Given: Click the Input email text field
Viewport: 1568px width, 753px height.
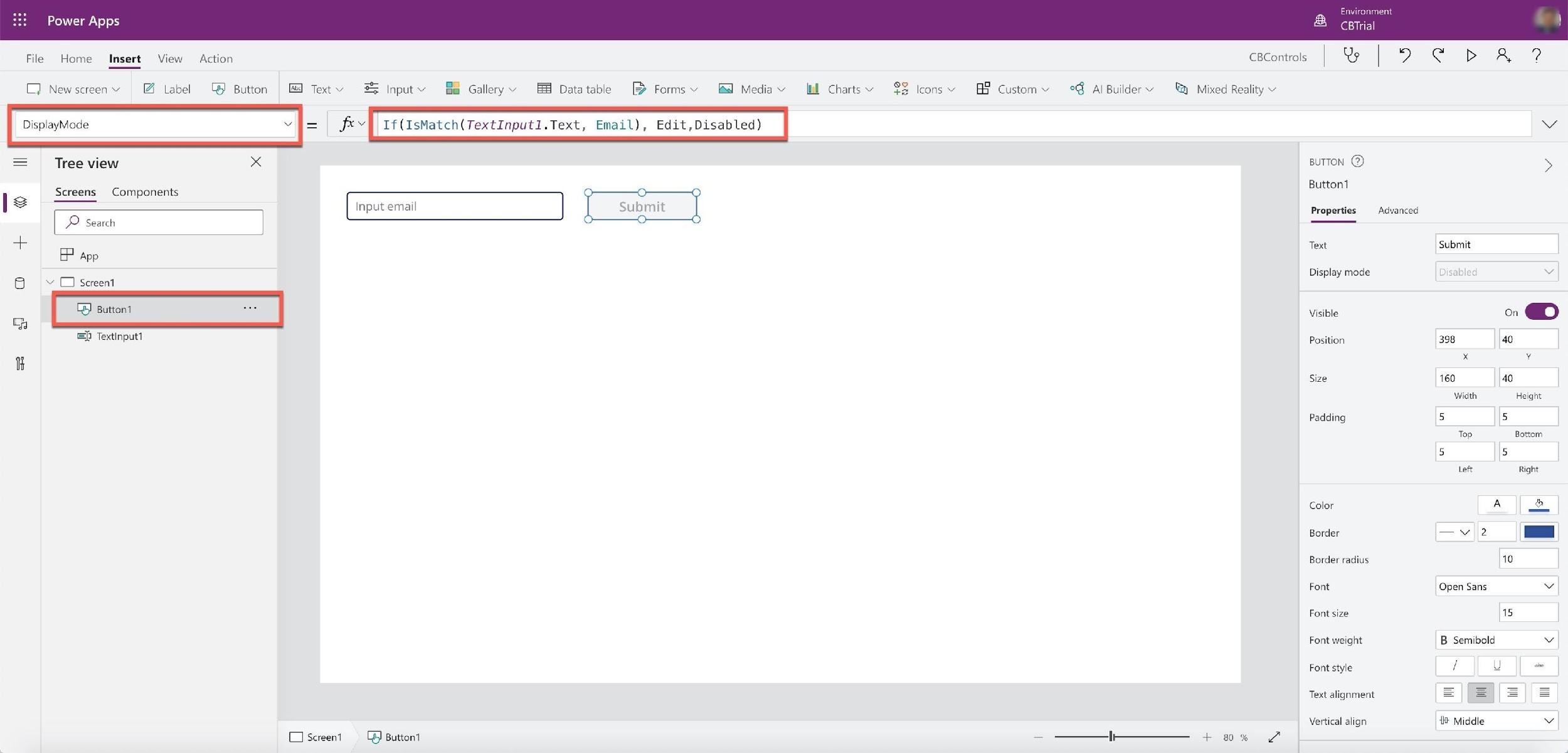Looking at the screenshot, I should [x=454, y=205].
